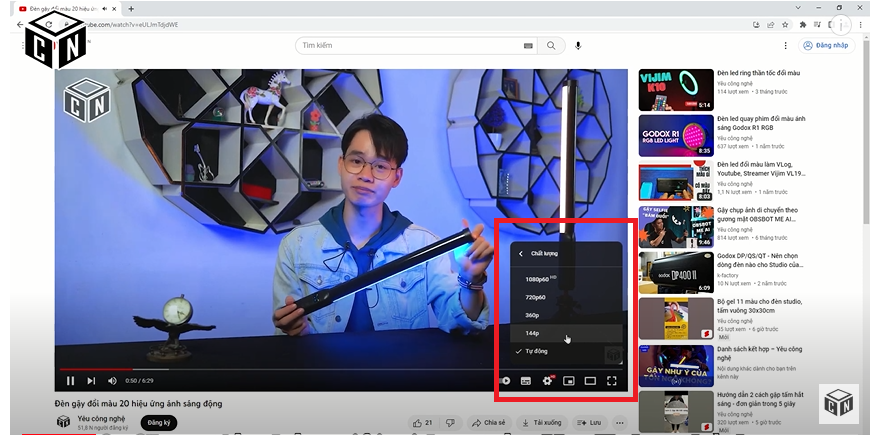Screen dimensions: 870x435
Task: Pause the video playback
Action: click(70, 381)
